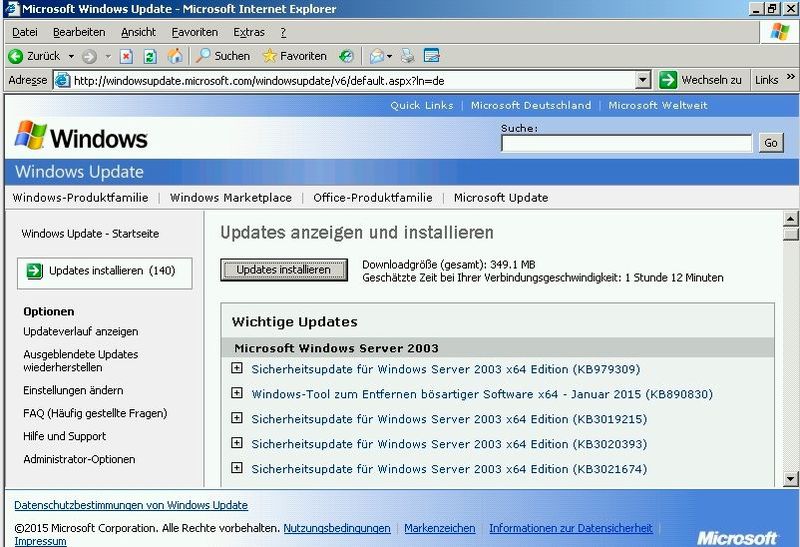The height and width of the screenshot is (547, 800).
Task: Click the Back (Zurück) arrow icon
Action: 16,56
